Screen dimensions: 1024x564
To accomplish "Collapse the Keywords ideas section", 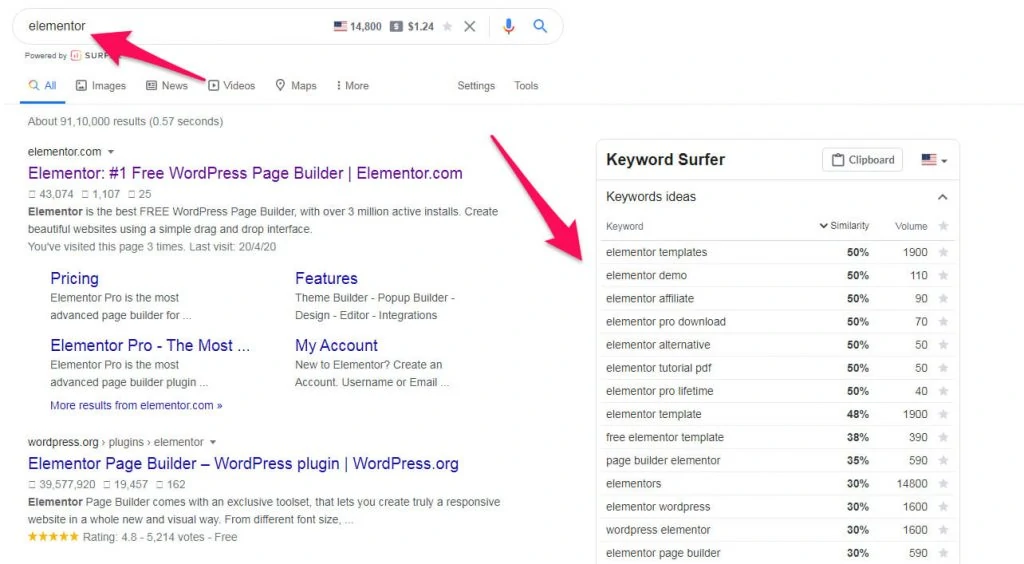I will [x=942, y=197].
